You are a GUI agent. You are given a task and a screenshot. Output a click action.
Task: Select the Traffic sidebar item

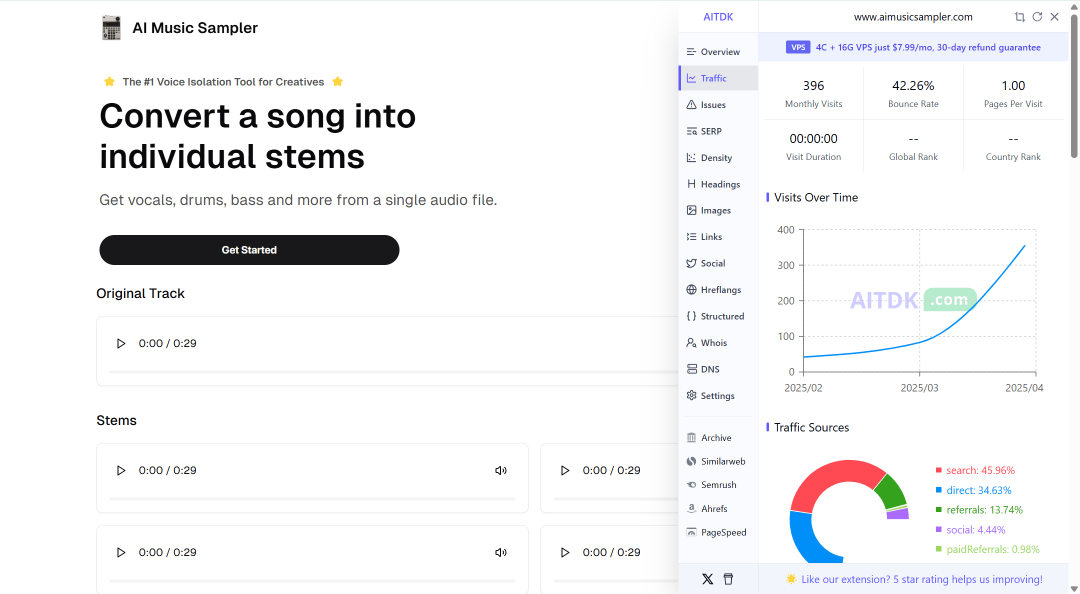click(x=718, y=78)
